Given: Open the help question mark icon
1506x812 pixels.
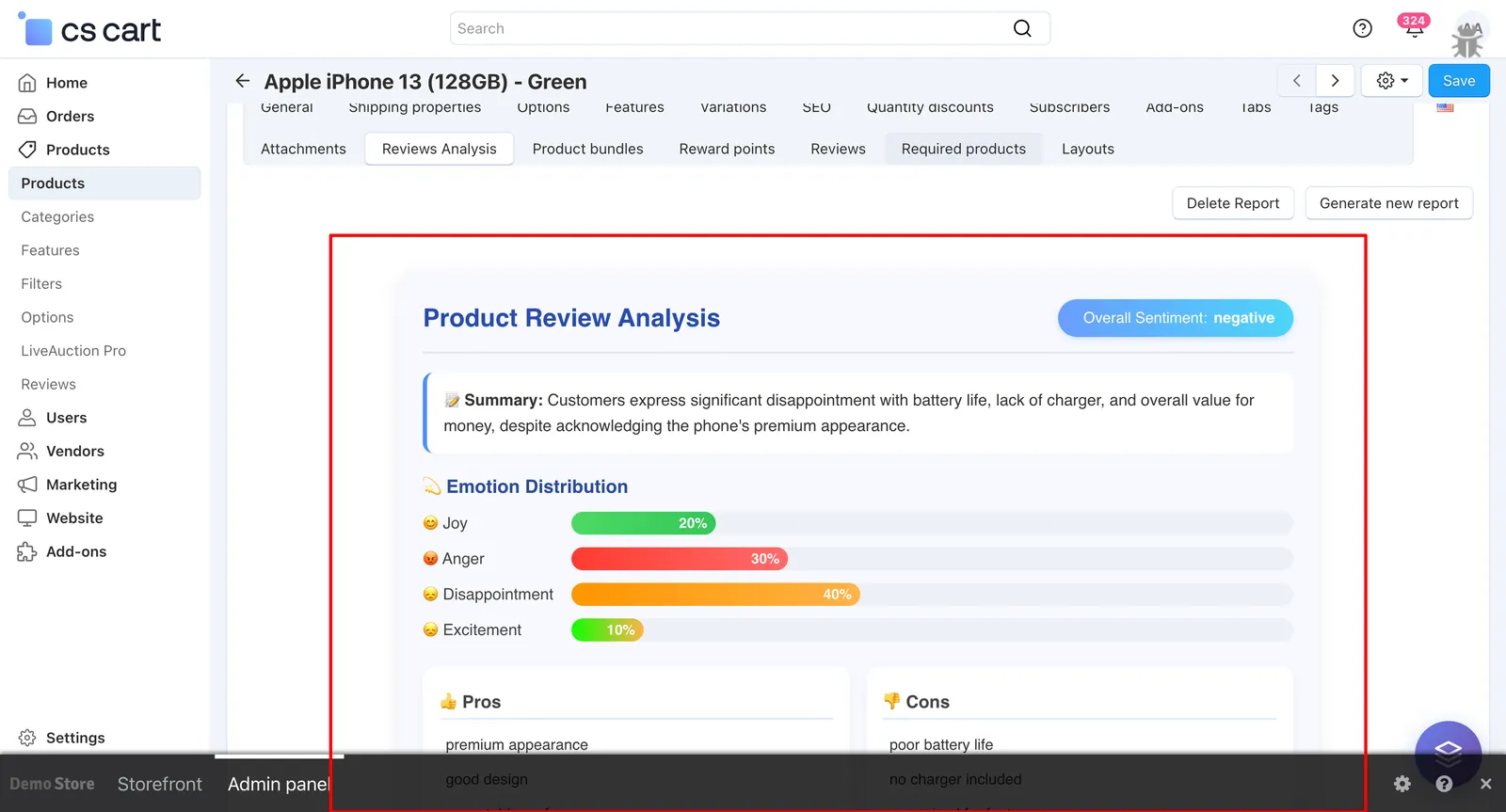Looking at the screenshot, I should pyautogui.click(x=1362, y=28).
